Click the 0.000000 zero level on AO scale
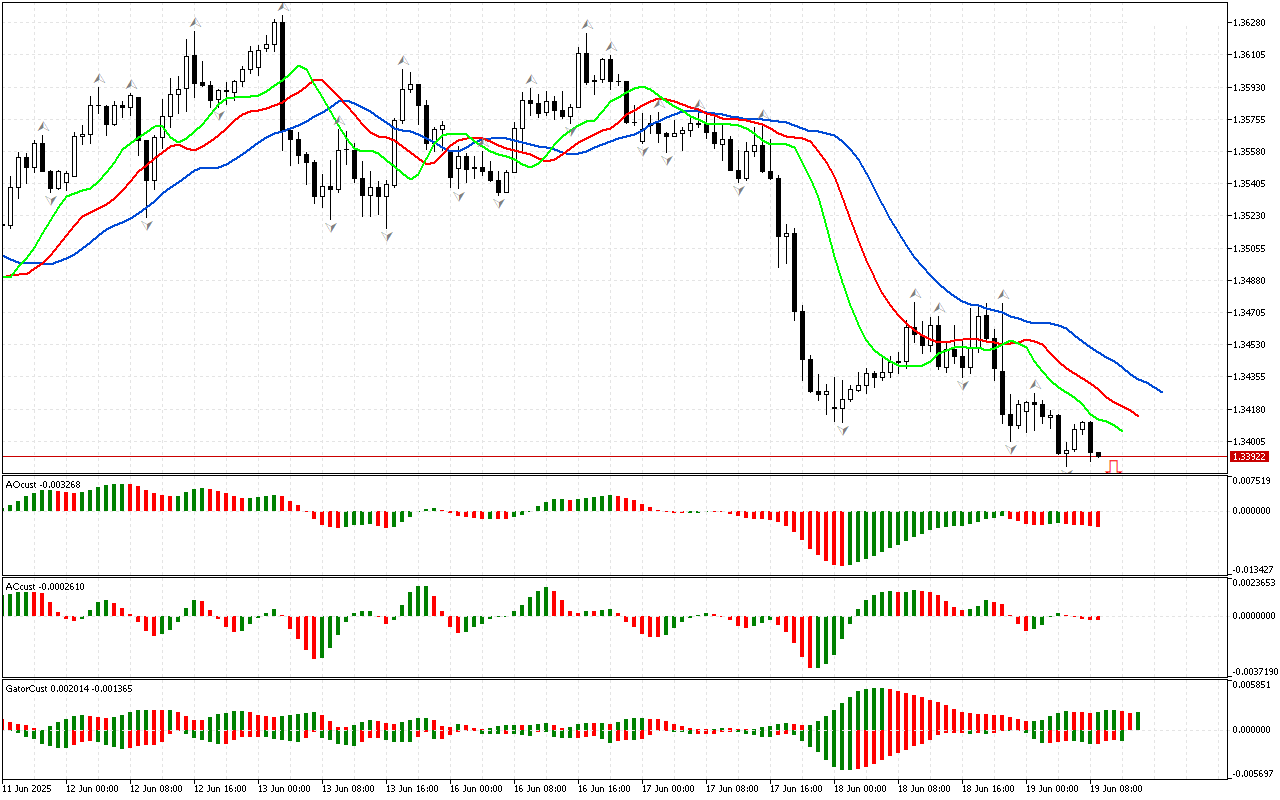Screen dimensions: 1280x800 (x=1252, y=511)
